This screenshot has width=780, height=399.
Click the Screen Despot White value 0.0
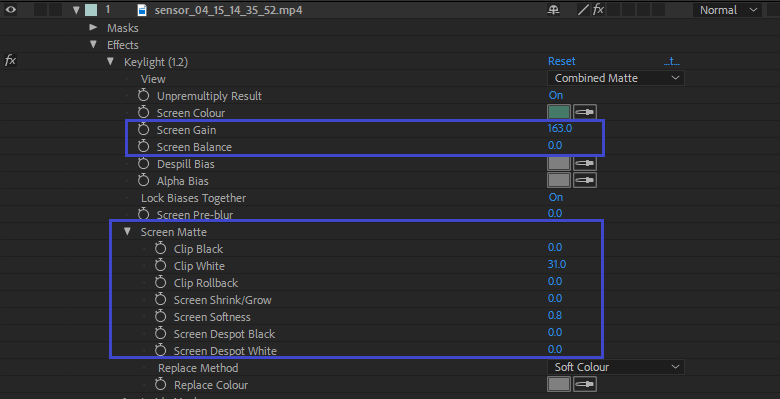click(x=555, y=349)
